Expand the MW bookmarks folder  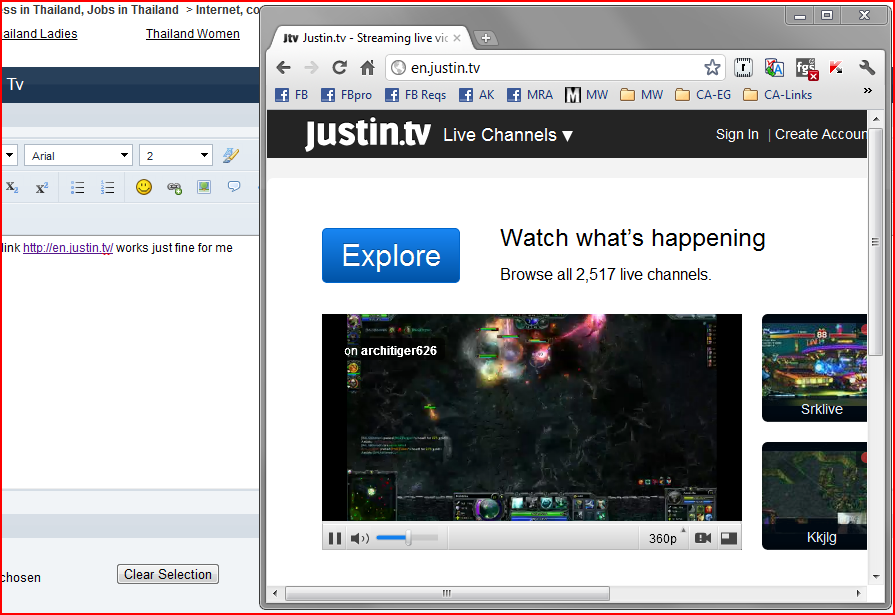642,95
